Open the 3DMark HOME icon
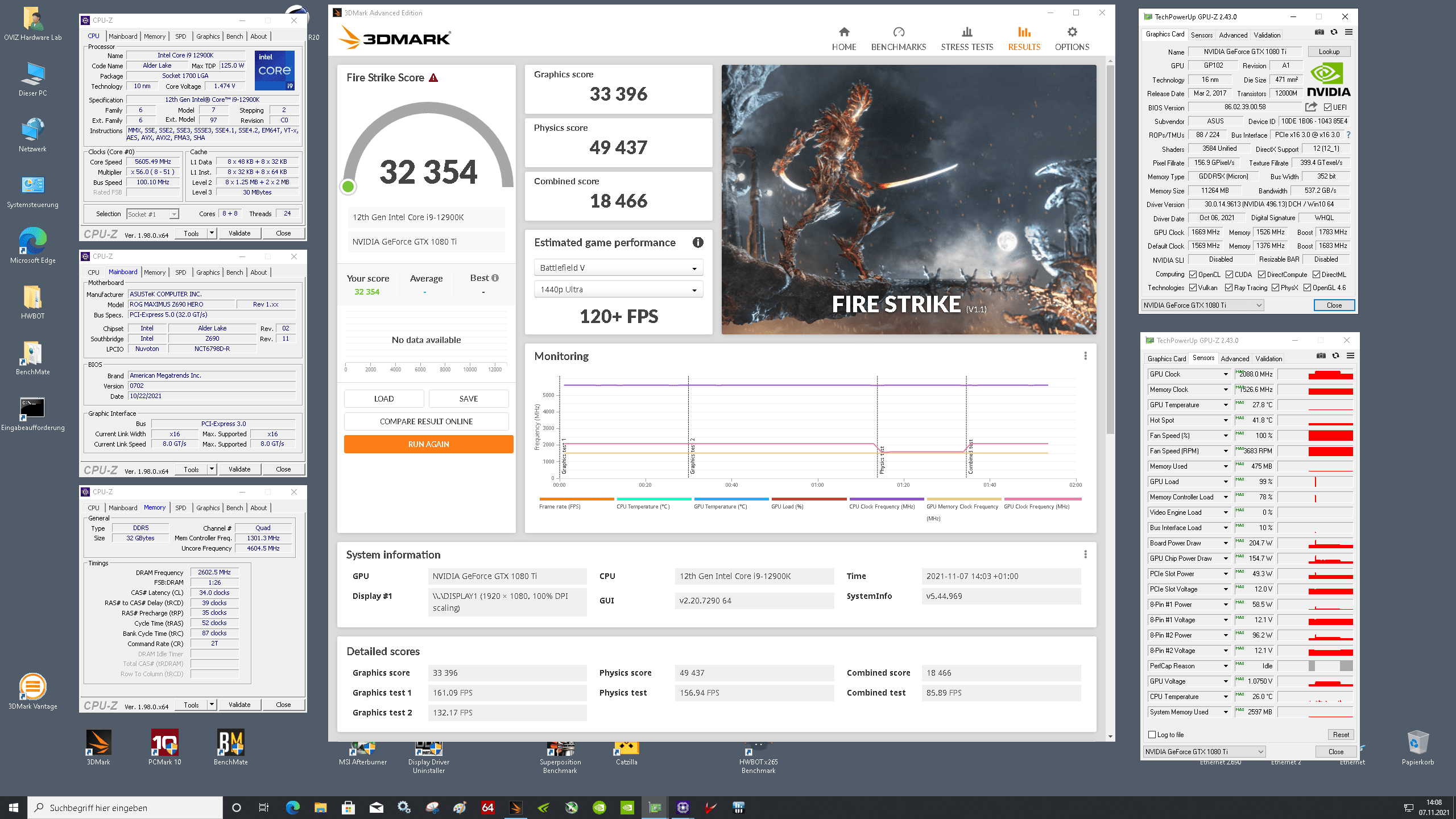 point(844,32)
